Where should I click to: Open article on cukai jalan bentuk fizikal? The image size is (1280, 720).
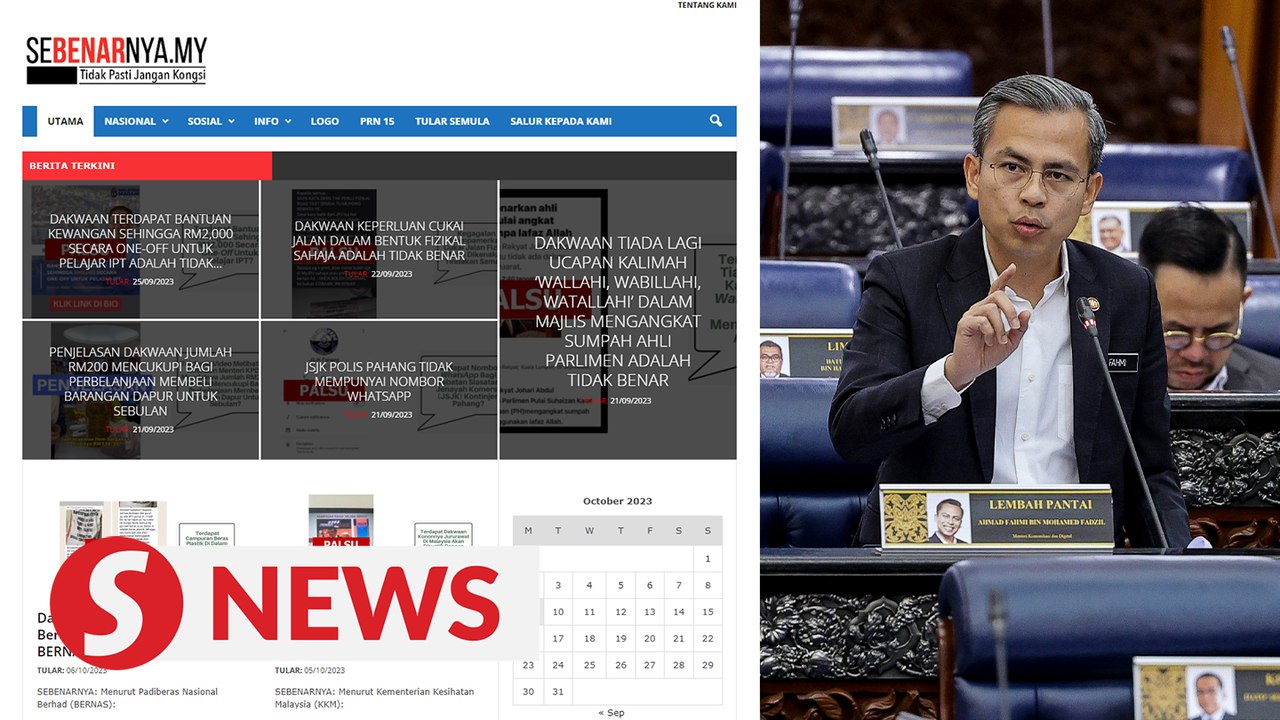pos(379,241)
